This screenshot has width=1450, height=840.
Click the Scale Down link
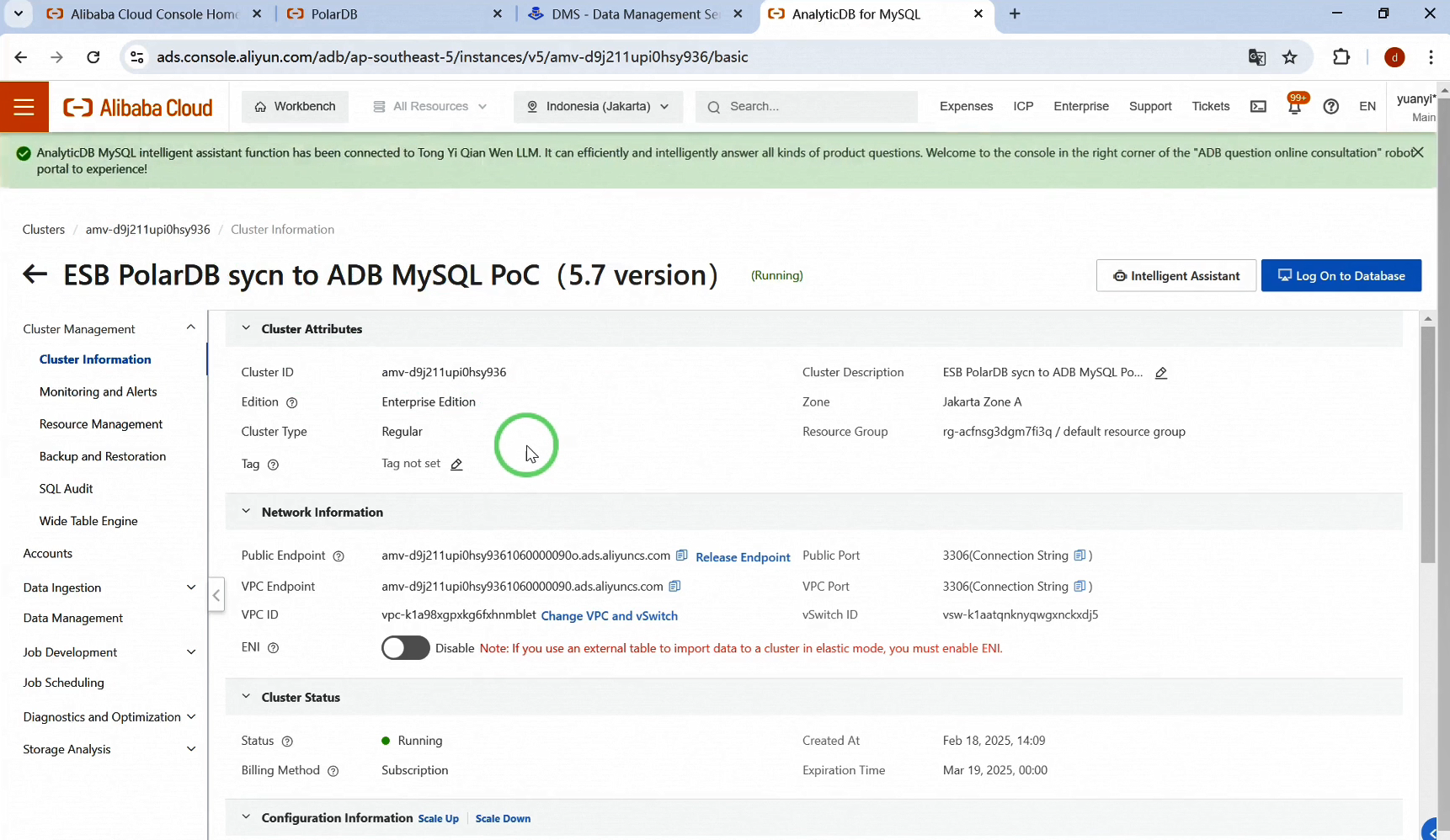(503, 819)
